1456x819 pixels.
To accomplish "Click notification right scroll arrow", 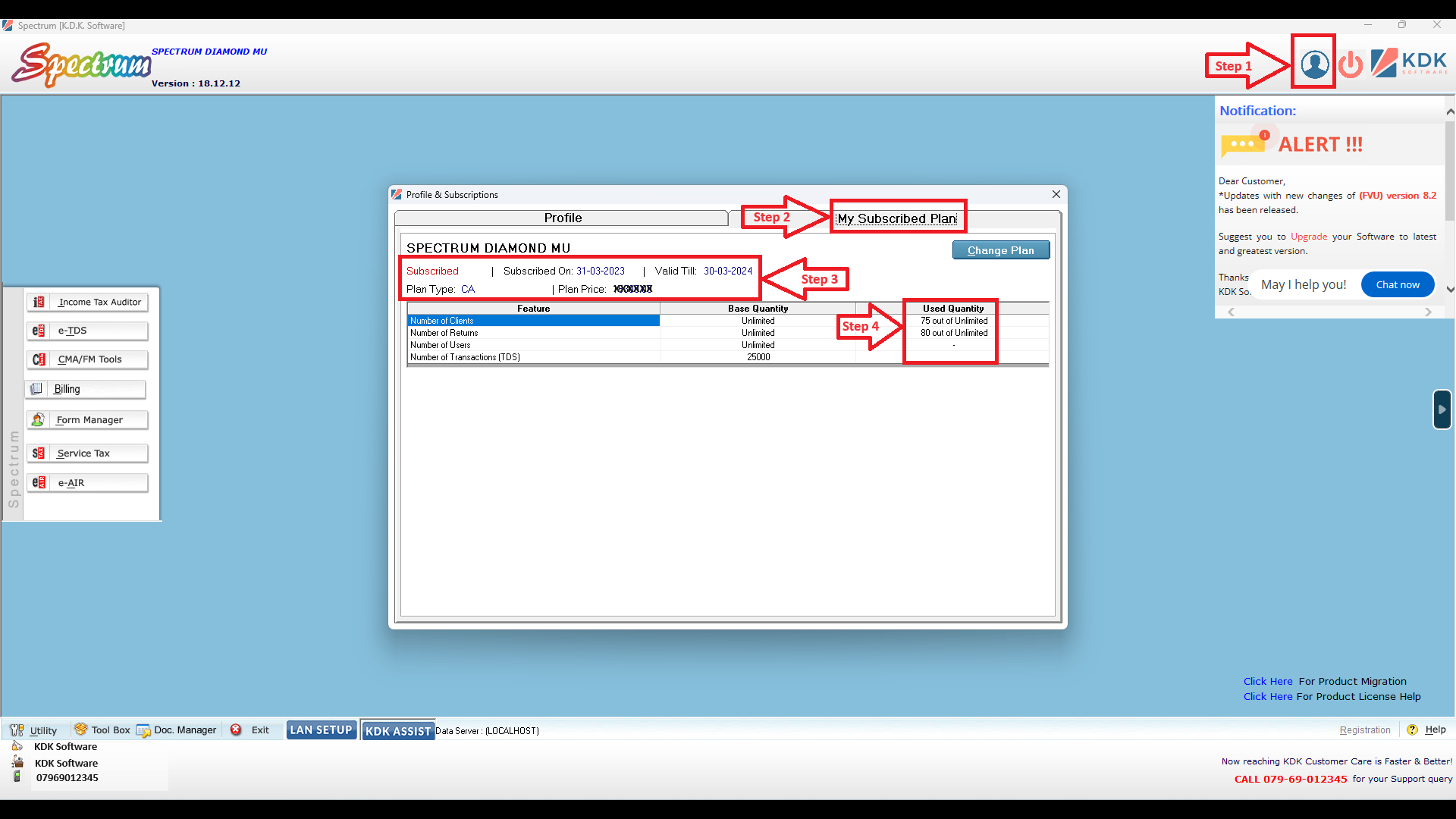I will [1428, 312].
